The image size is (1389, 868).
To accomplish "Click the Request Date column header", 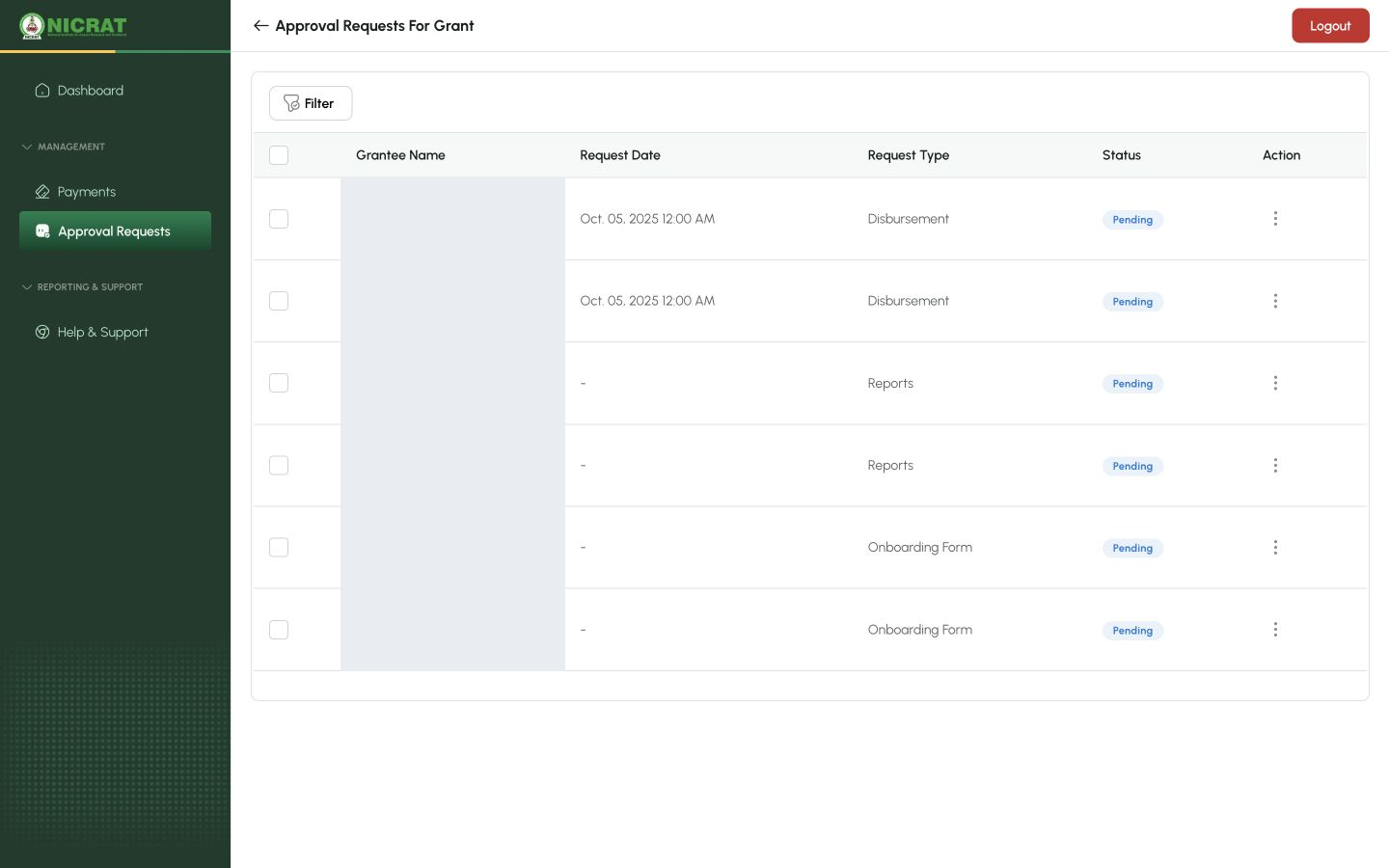I will pos(620,155).
